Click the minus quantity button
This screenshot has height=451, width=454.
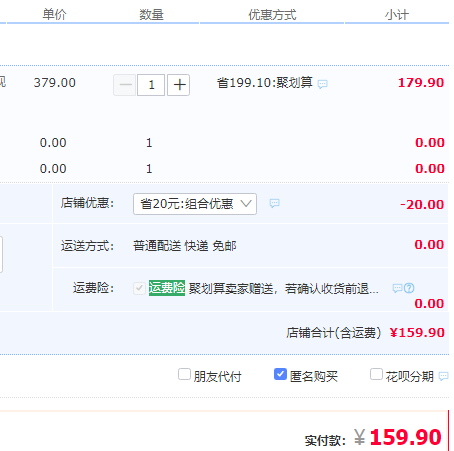click(x=125, y=85)
